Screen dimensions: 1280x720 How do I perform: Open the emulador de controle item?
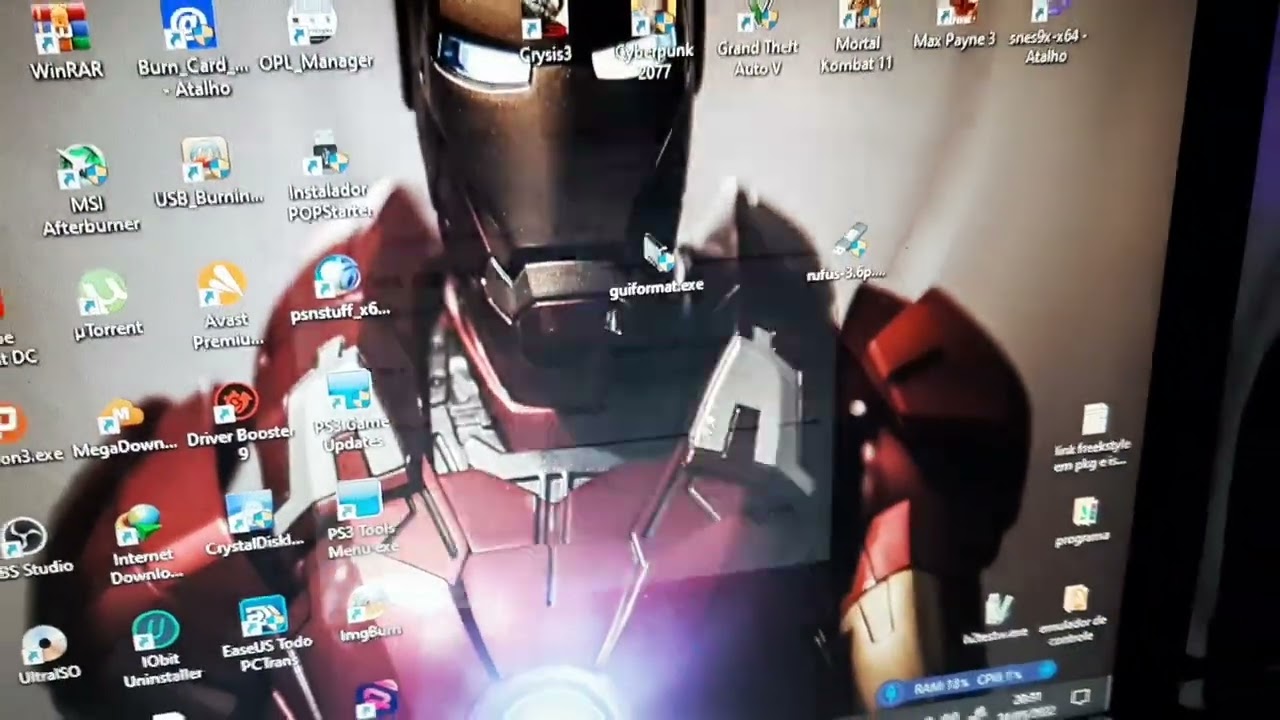click(1074, 612)
